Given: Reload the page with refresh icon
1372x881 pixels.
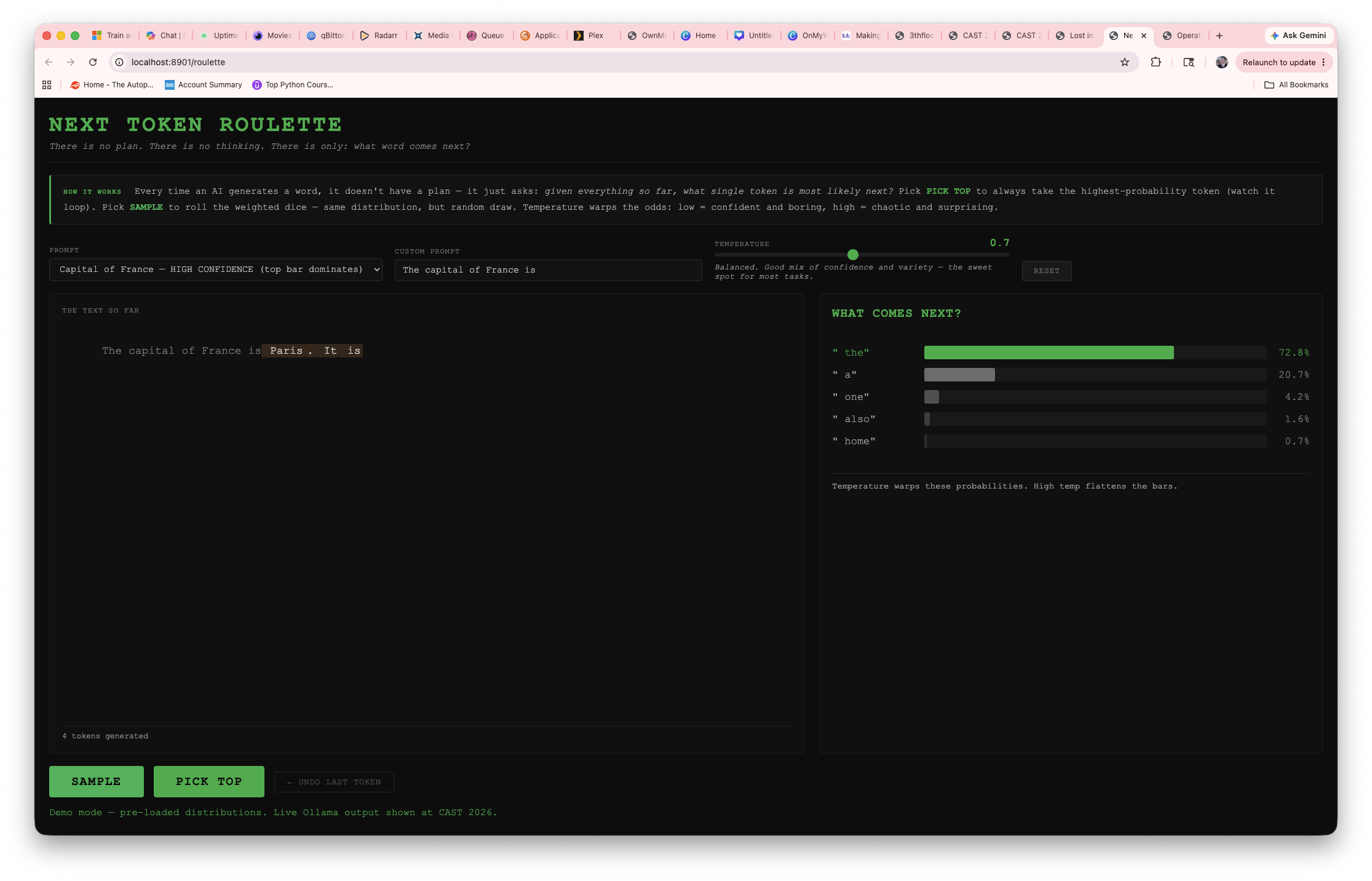Looking at the screenshot, I should click(x=93, y=62).
